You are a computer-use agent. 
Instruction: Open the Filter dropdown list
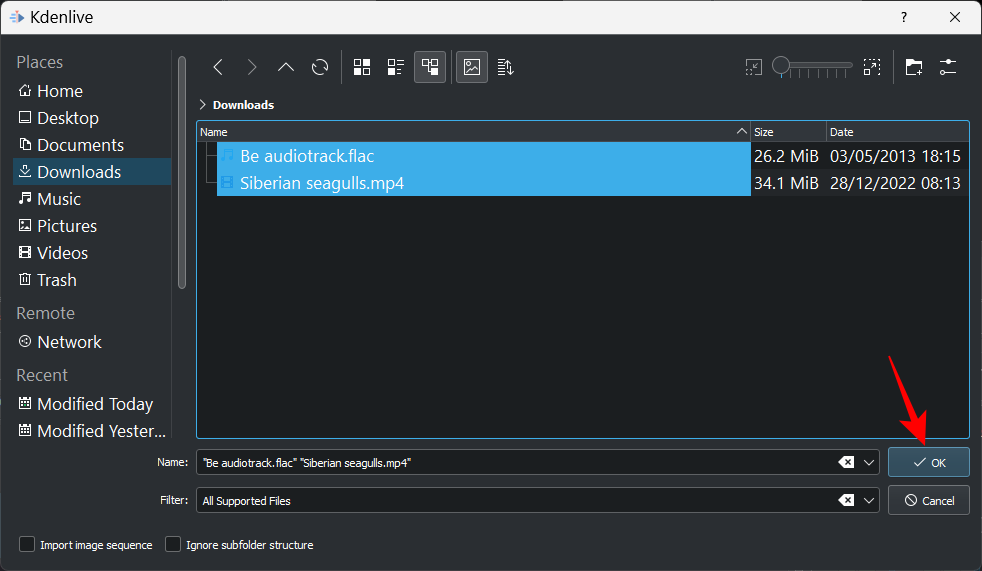tap(869, 500)
